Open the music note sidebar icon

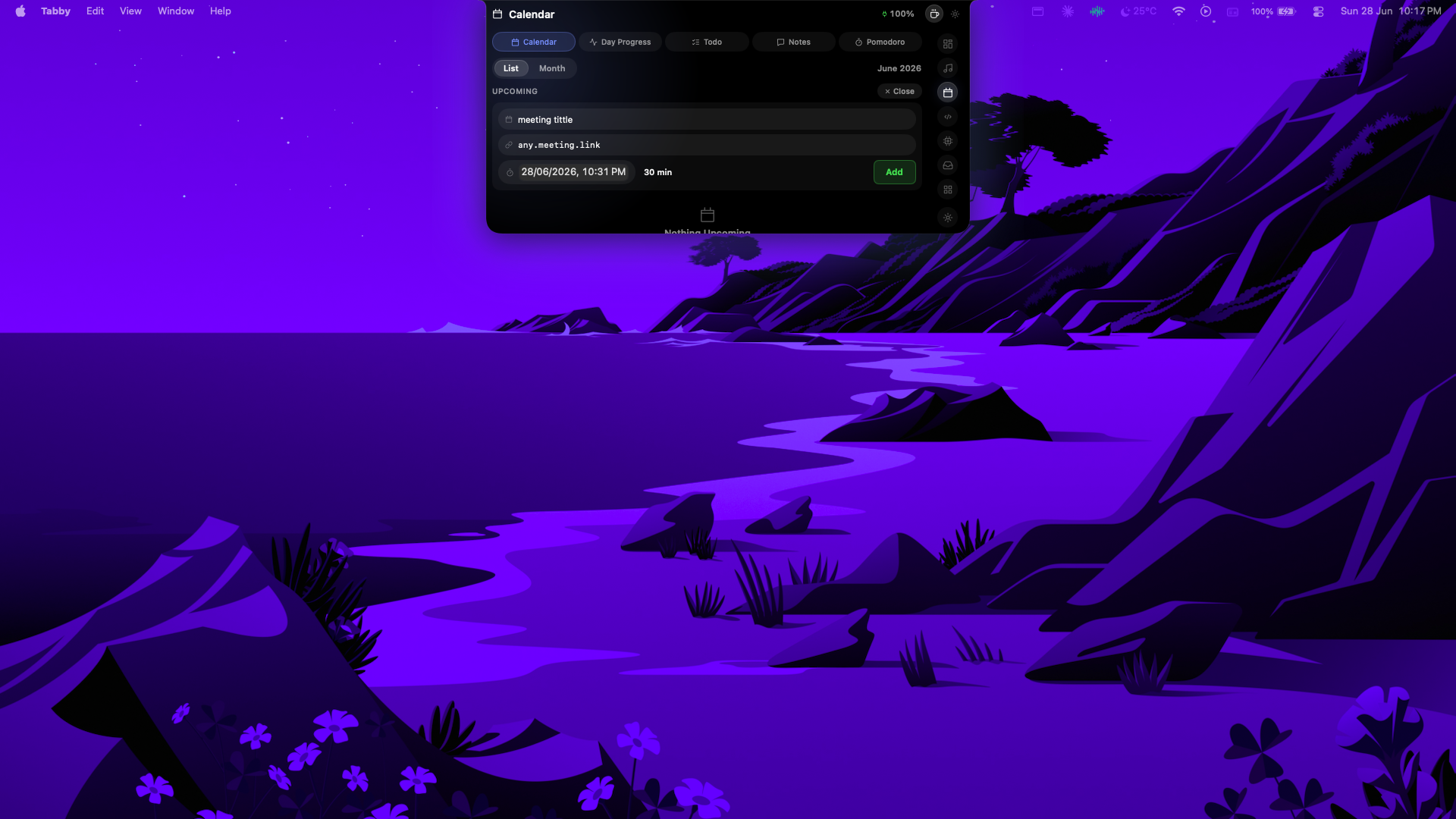point(948,68)
